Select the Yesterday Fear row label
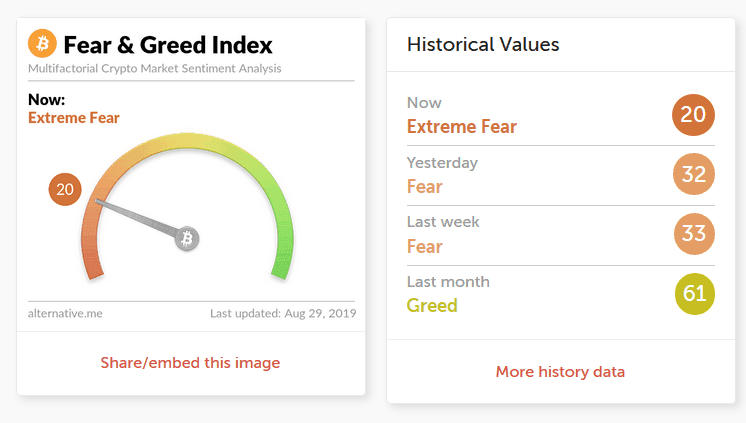 tap(424, 186)
